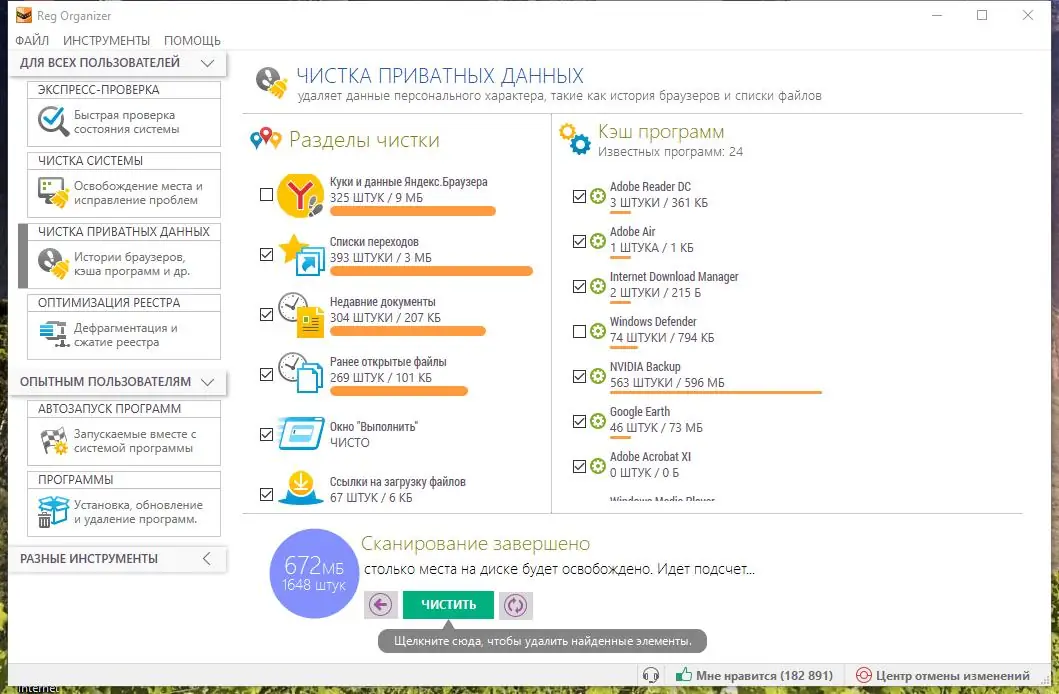1059x694 pixels.
Task: Enable Куки и данные Яндекс.Браузера cleanup
Action: (x=266, y=195)
